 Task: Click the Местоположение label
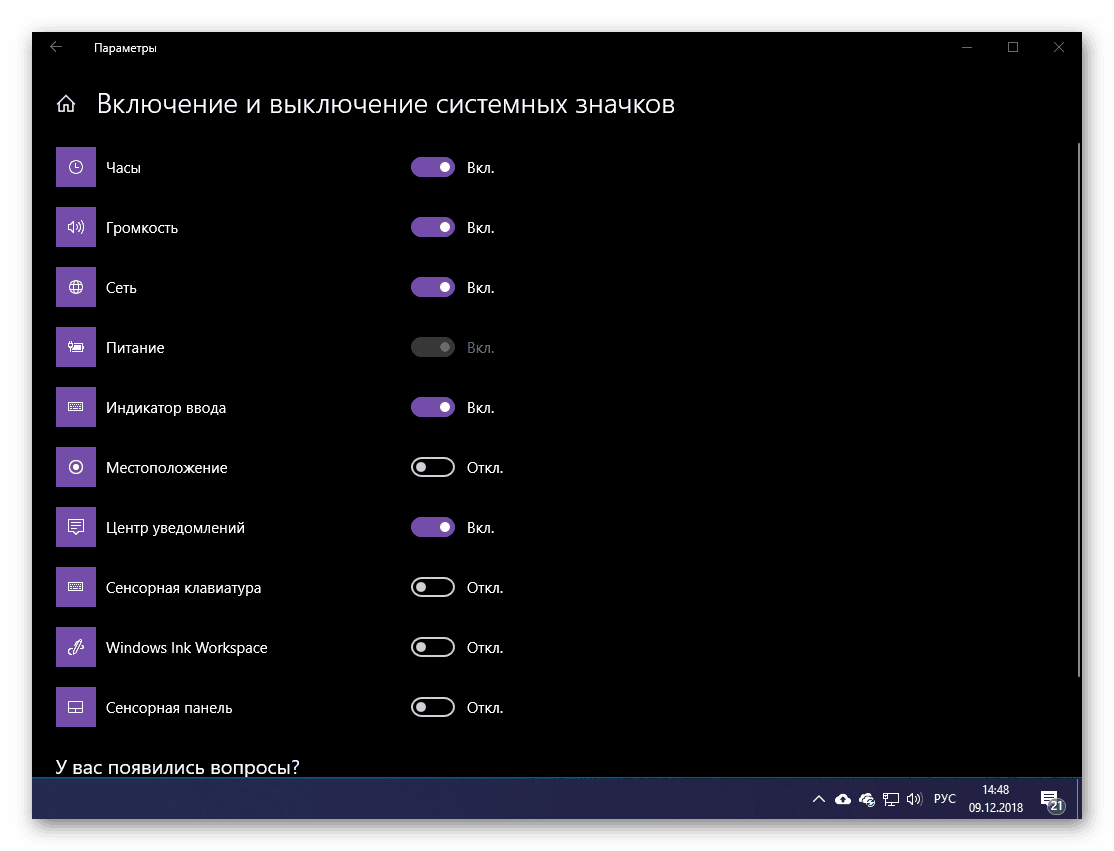click(167, 468)
